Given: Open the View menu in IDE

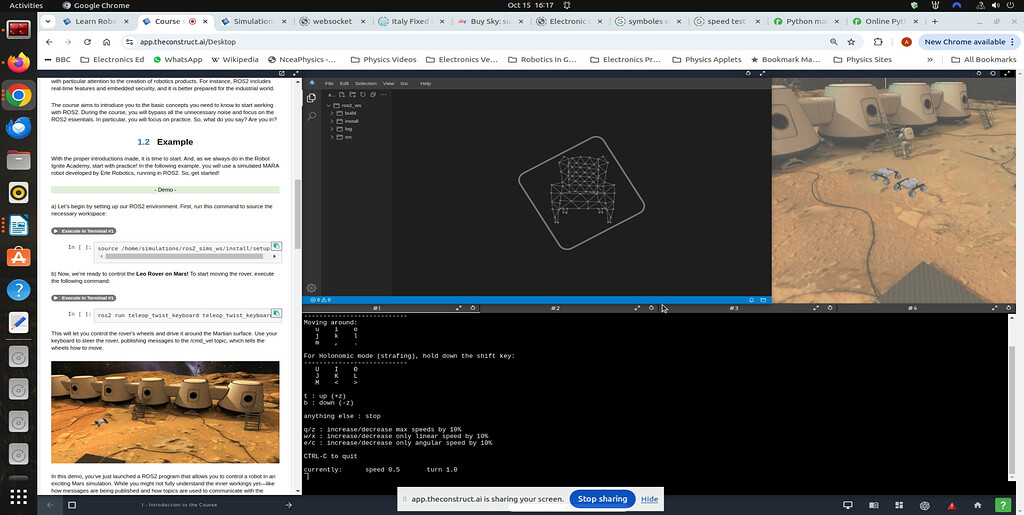Looking at the screenshot, I should click(x=389, y=84).
